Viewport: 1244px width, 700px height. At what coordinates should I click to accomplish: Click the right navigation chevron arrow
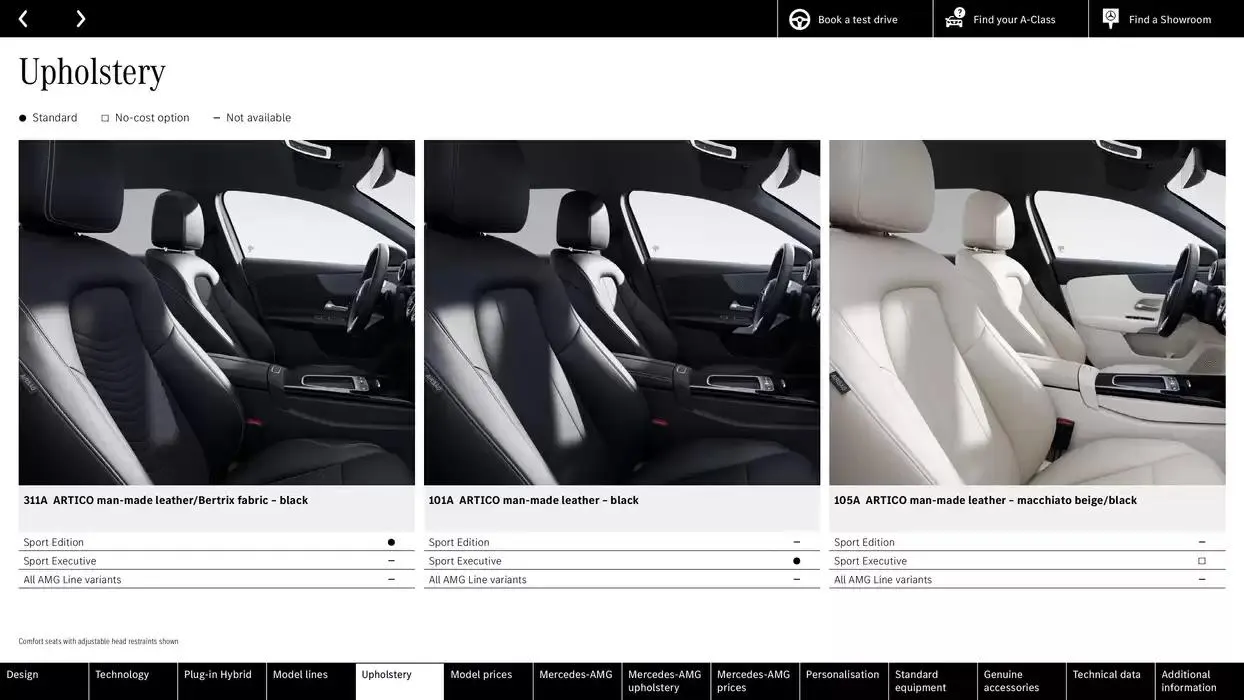click(80, 18)
